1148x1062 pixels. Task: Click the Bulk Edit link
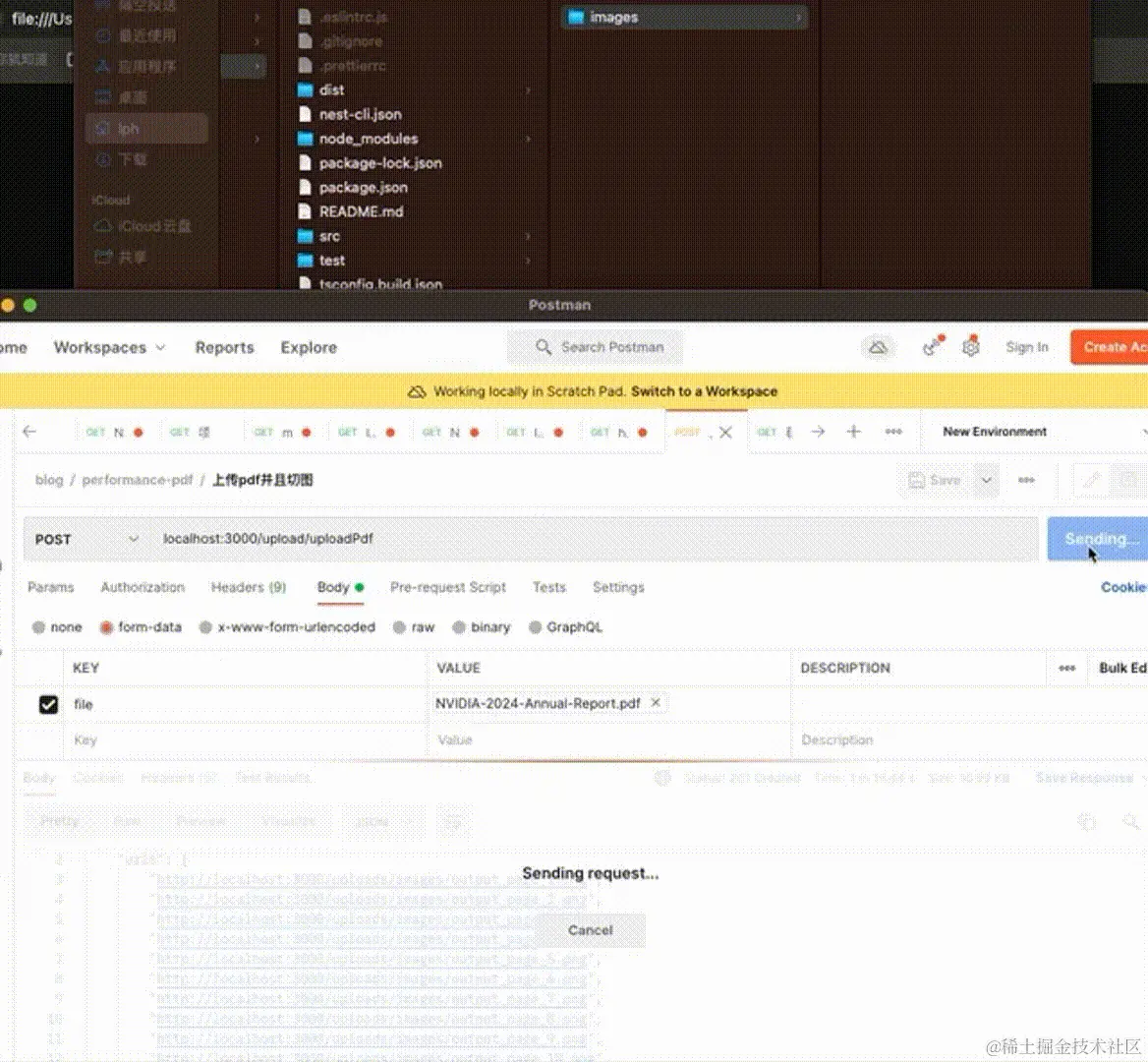point(1122,668)
